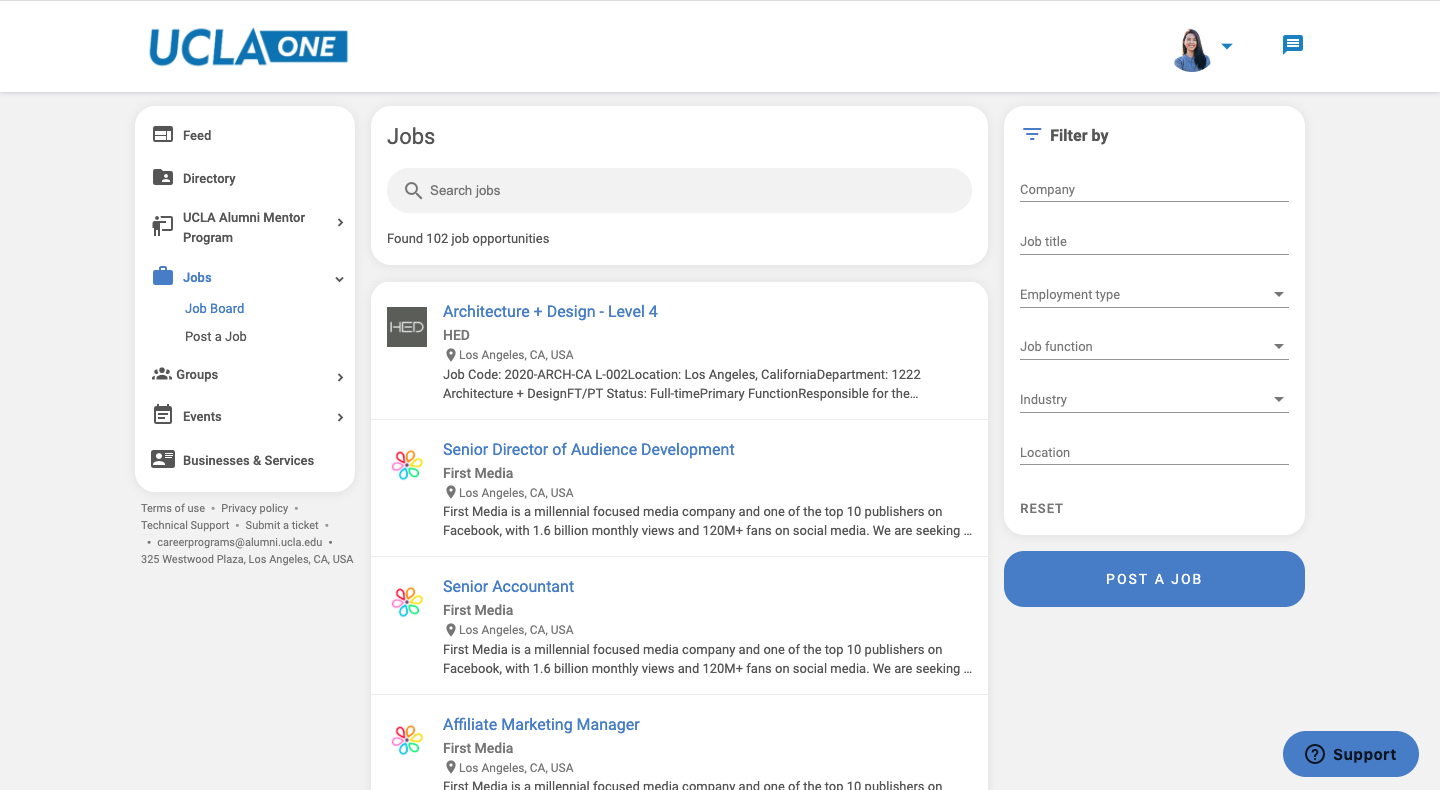Click location pin under HED

[451, 355]
